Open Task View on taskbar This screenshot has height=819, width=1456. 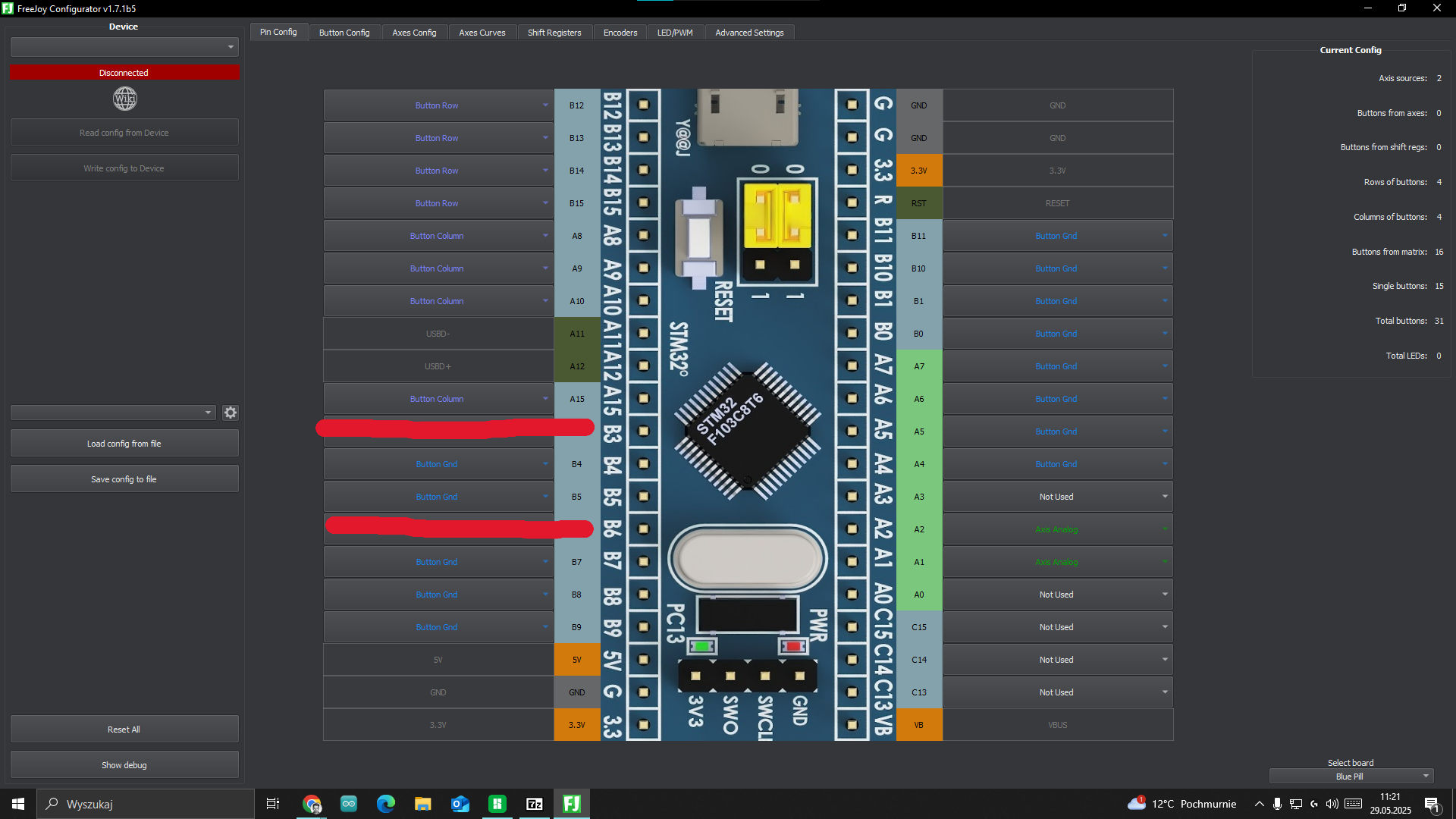[273, 804]
